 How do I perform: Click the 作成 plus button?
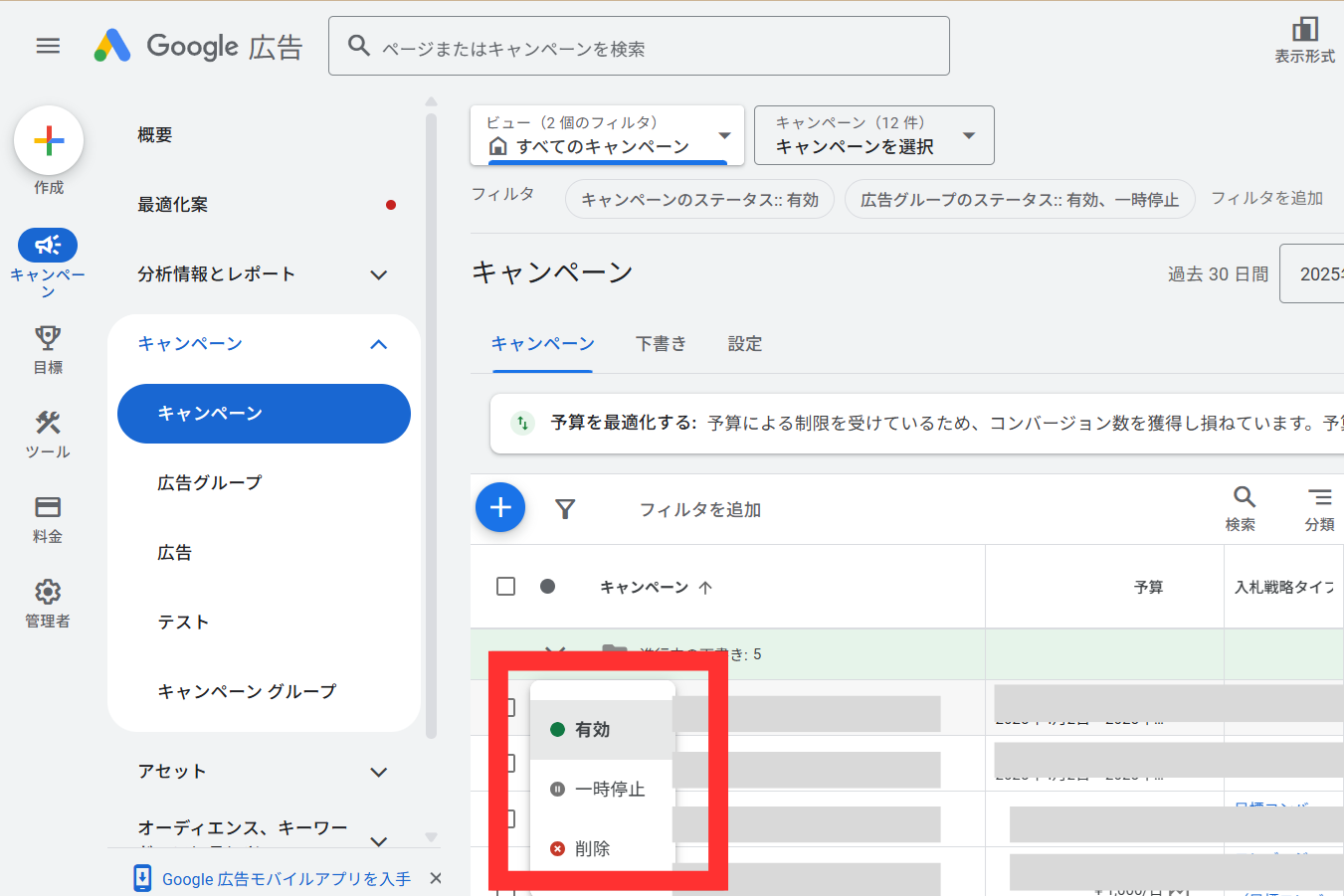click(49, 140)
